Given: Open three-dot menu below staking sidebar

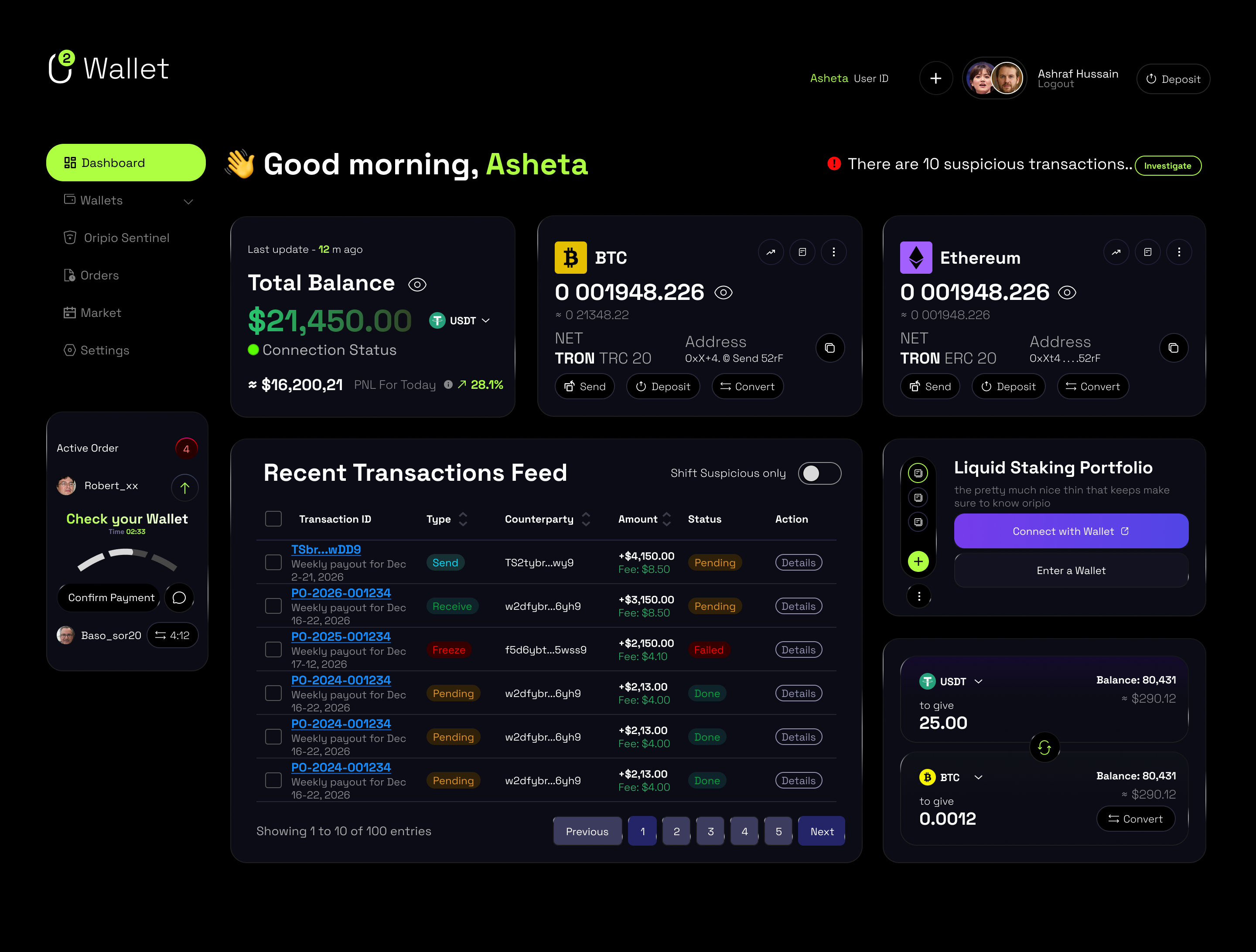Looking at the screenshot, I should (919, 596).
